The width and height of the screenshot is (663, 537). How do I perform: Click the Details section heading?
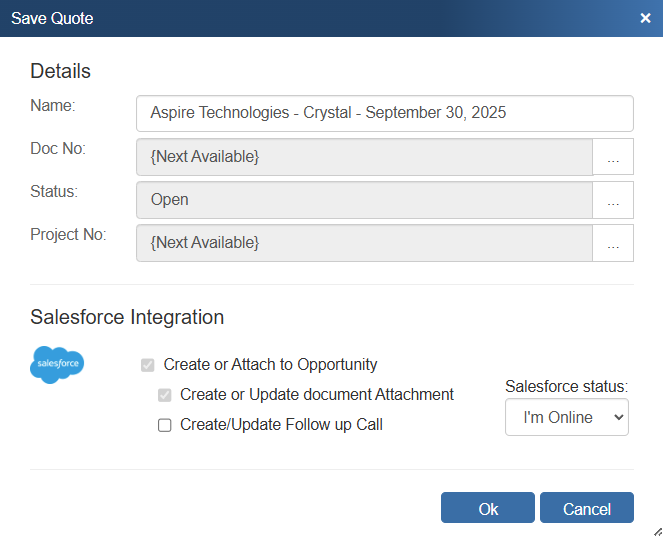pyautogui.click(x=60, y=71)
